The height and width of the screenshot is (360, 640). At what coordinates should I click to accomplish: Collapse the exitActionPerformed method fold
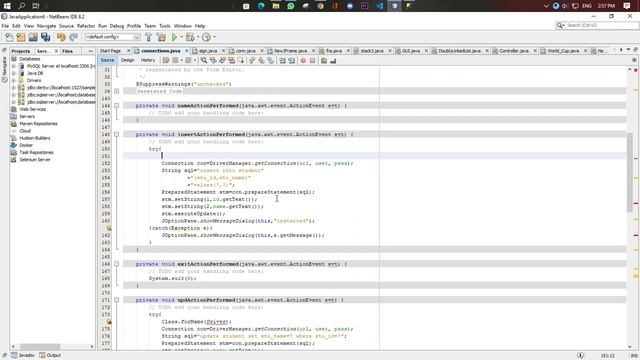click(x=116, y=264)
